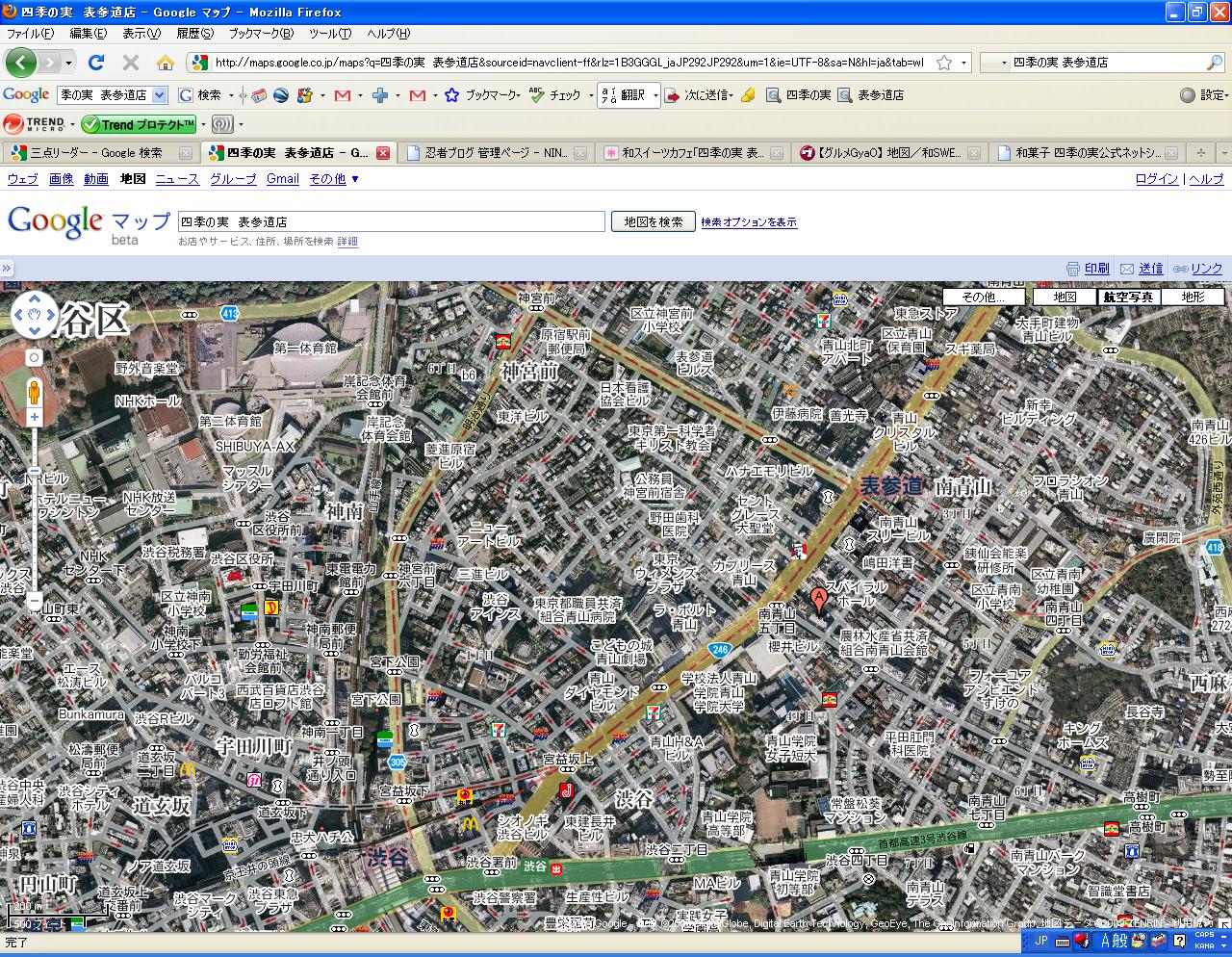Viewport: 1232px width, 957px height.
Task: Open 検索オプションを表示 search options link
Action: click(749, 222)
